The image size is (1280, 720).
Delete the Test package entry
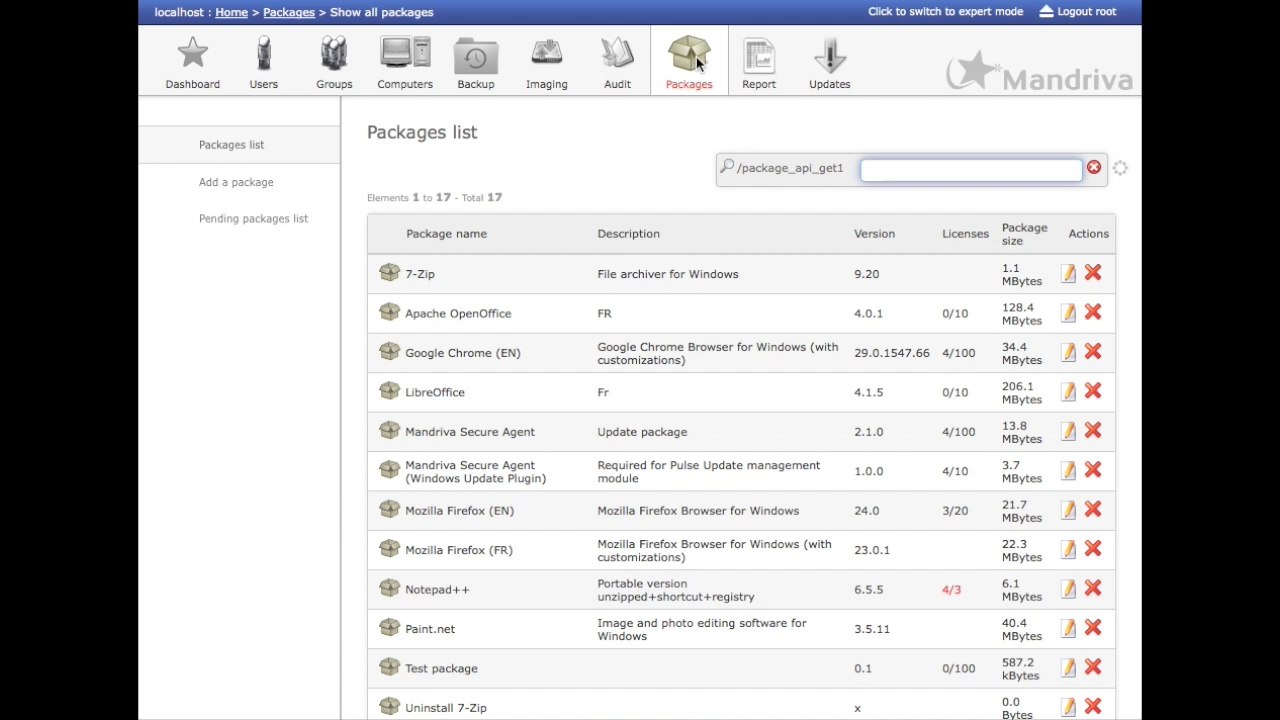[x=1093, y=668]
